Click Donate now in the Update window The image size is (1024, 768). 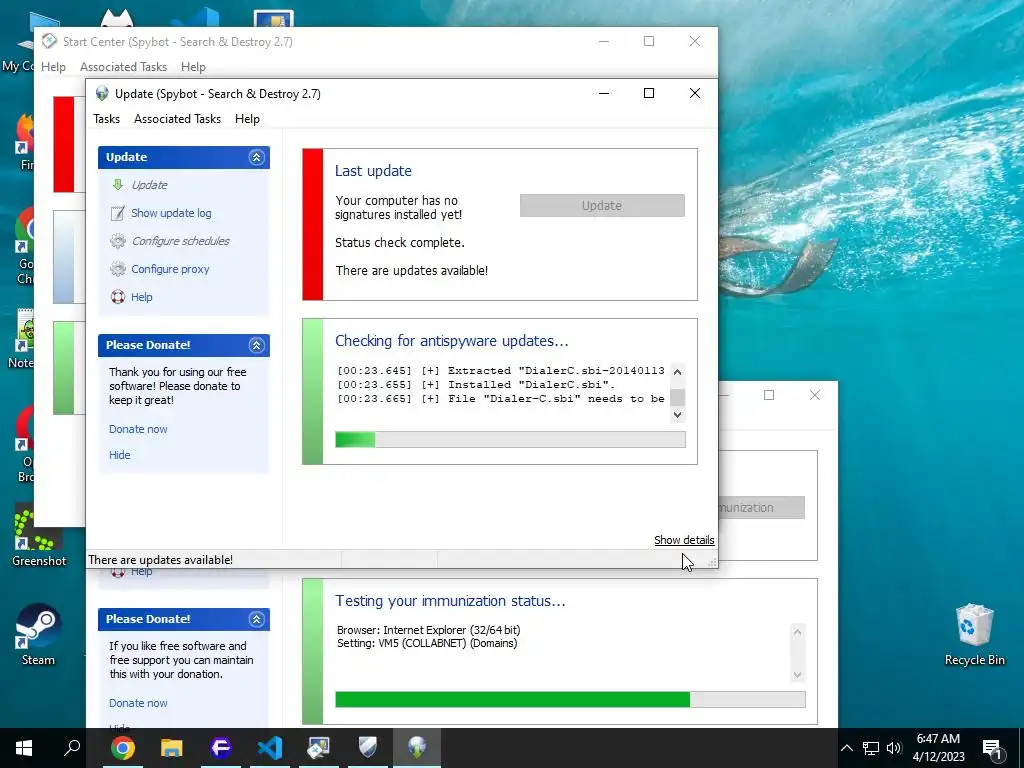tap(138, 429)
